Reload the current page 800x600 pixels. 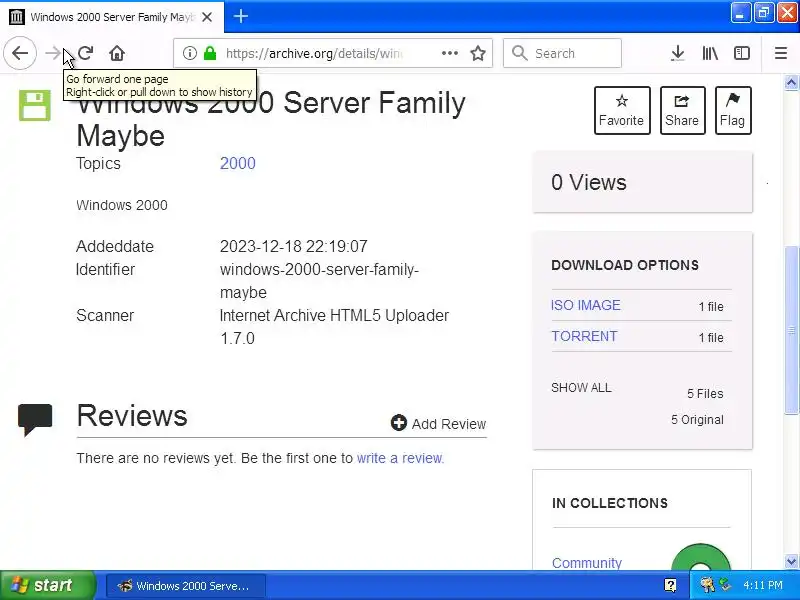click(86, 53)
